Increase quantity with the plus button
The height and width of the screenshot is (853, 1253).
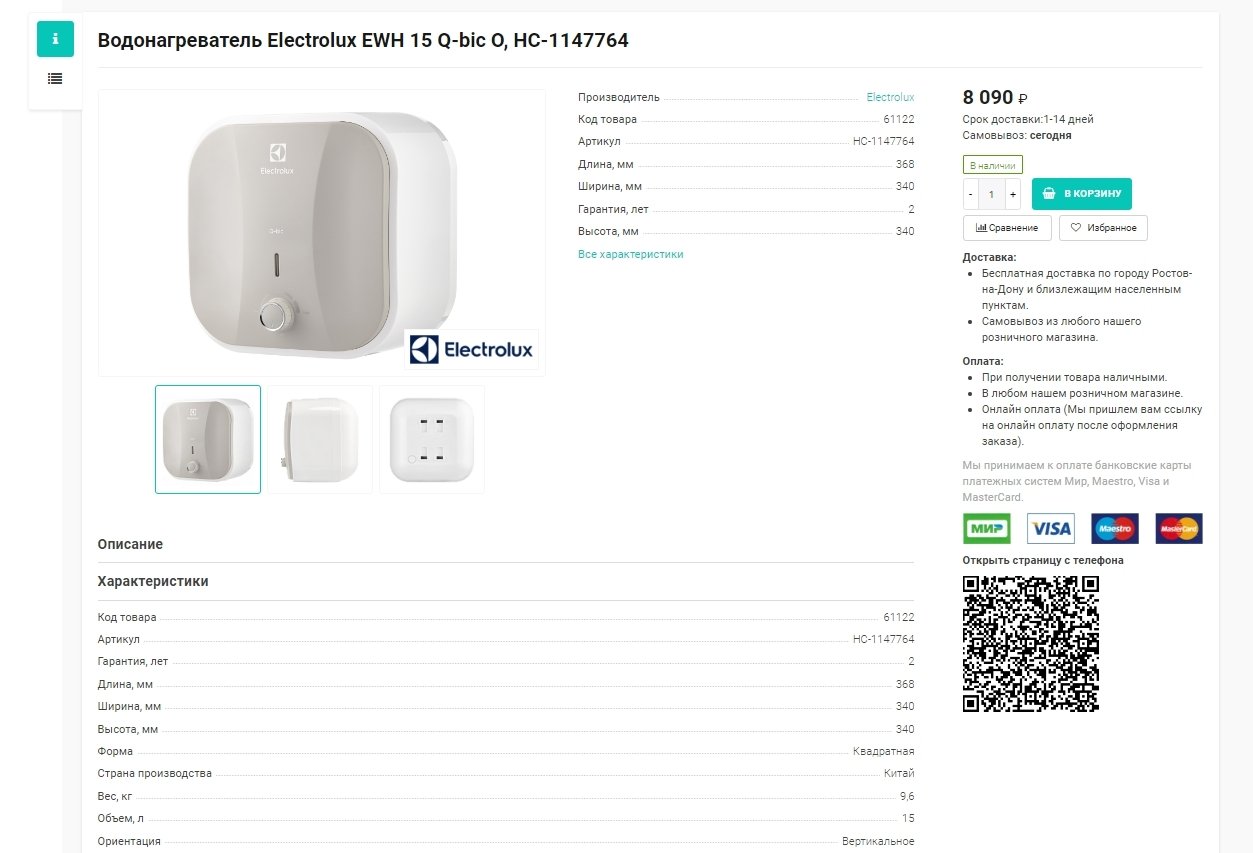1013,195
